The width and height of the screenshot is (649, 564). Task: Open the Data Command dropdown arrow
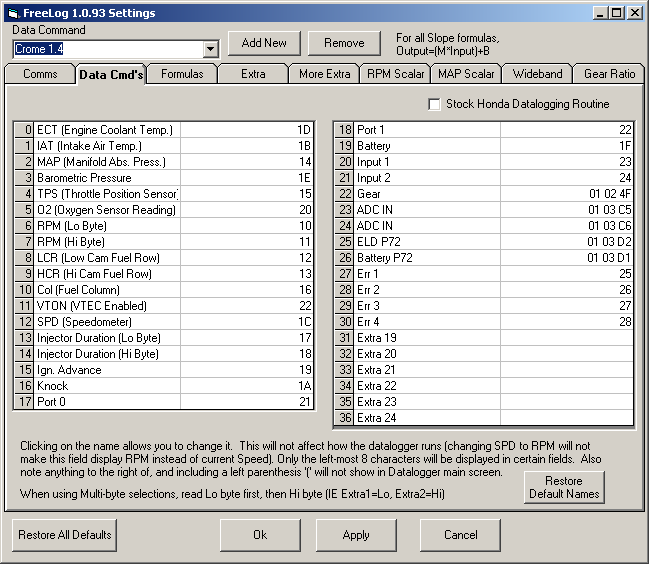[x=210, y=49]
